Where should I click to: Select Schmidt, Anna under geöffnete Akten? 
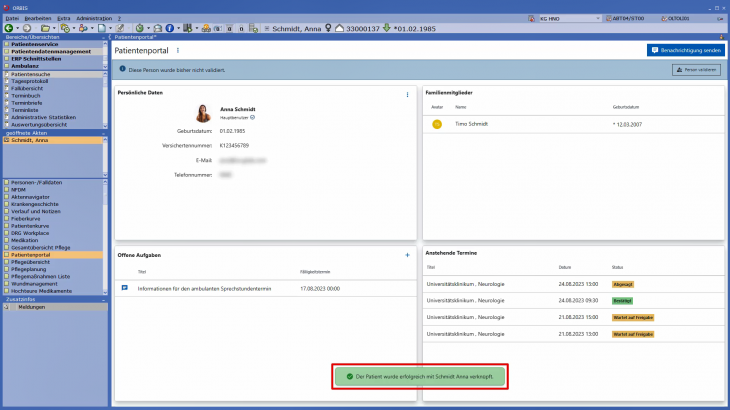[31, 140]
